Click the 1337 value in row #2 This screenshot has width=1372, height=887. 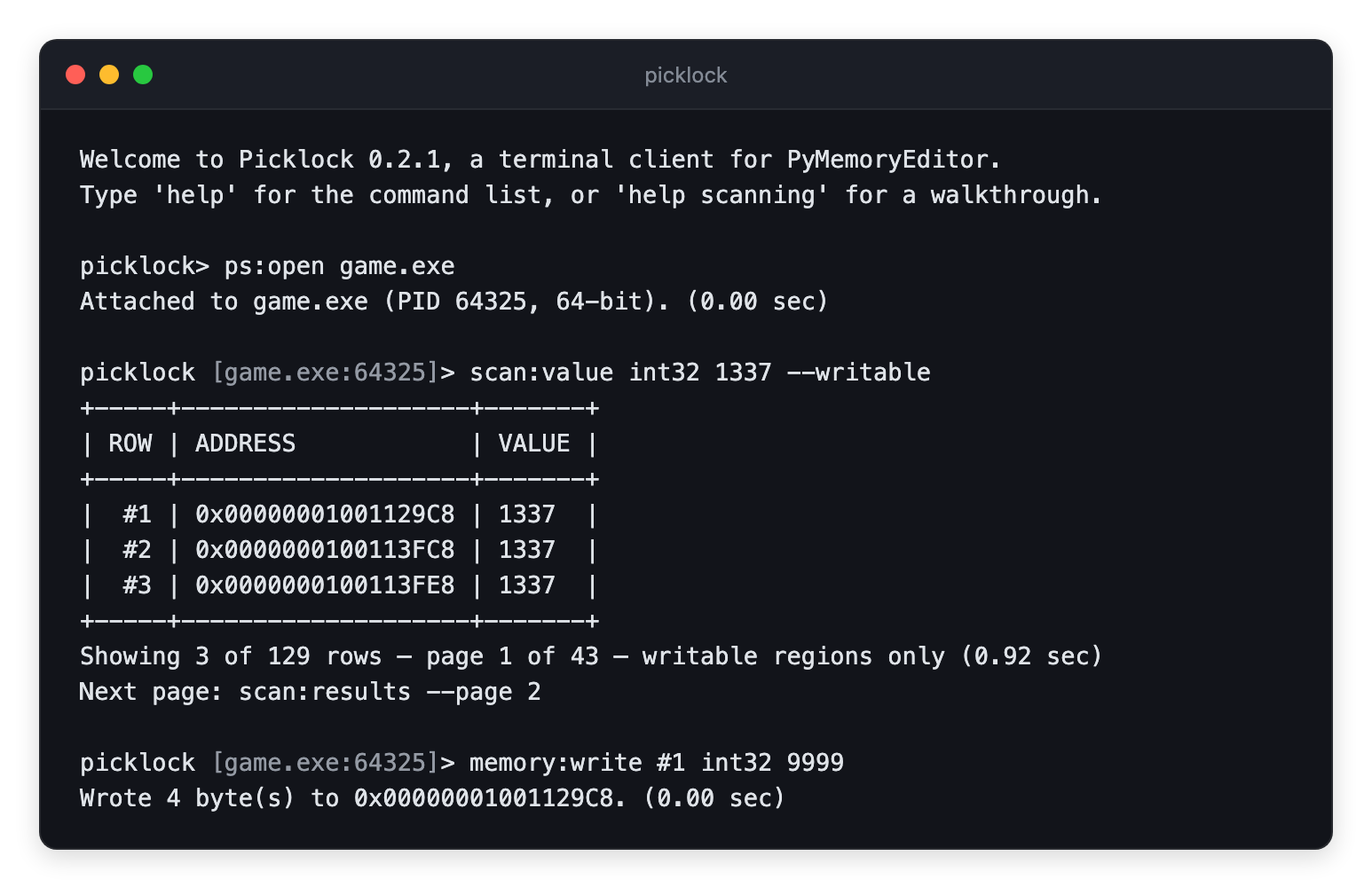tap(527, 550)
